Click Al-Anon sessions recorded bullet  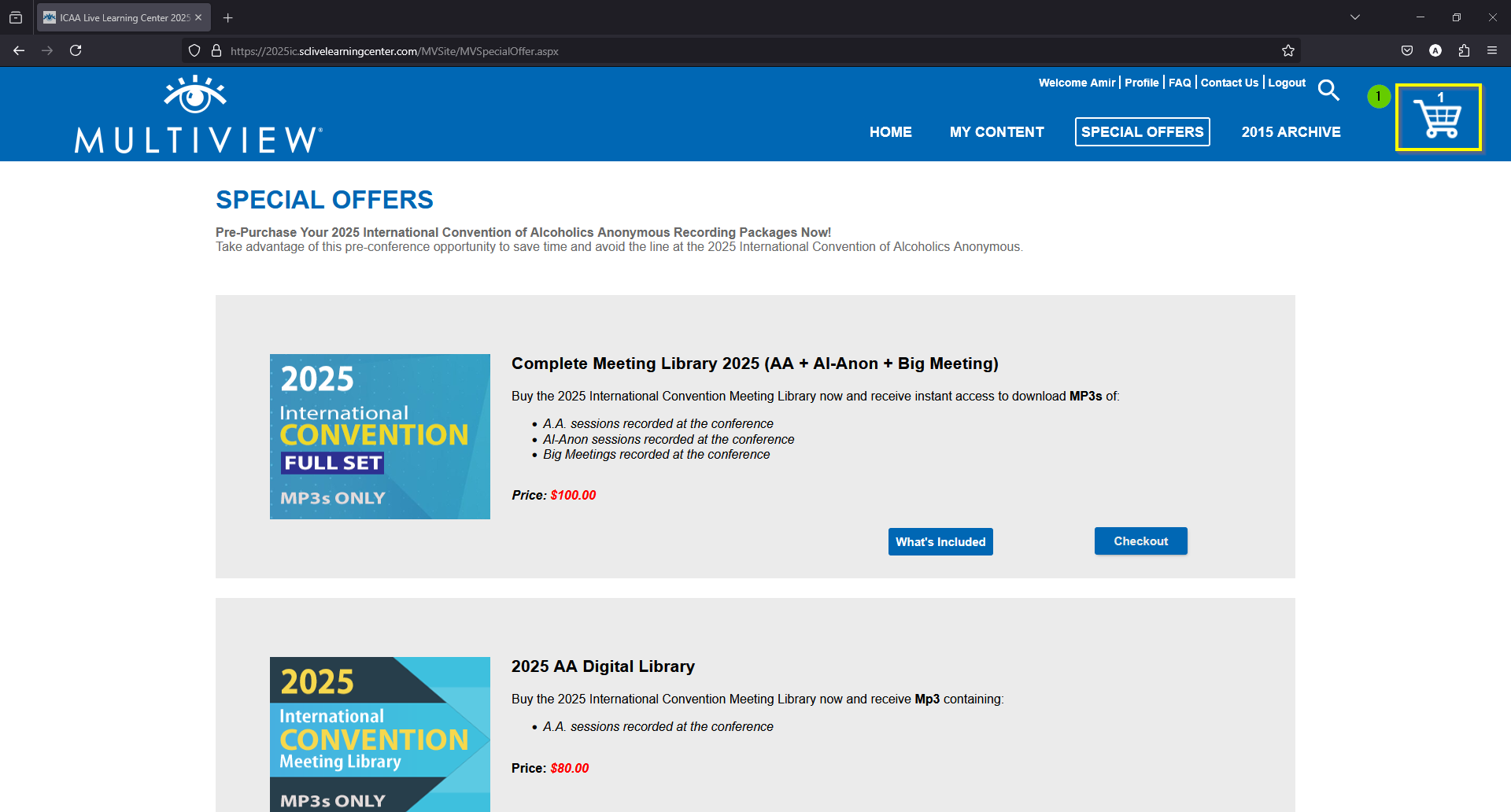point(668,439)
